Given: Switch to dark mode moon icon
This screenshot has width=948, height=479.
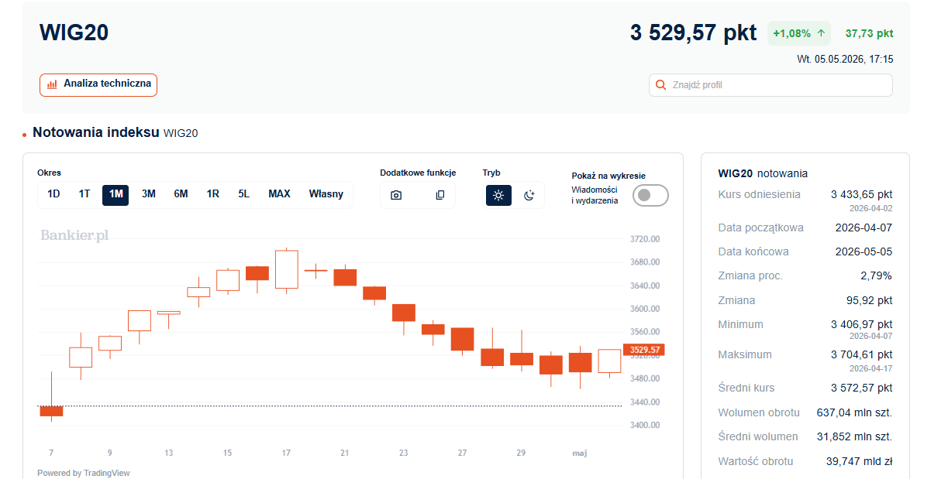Looking at the screenshot, I should [x=529, y=195].
